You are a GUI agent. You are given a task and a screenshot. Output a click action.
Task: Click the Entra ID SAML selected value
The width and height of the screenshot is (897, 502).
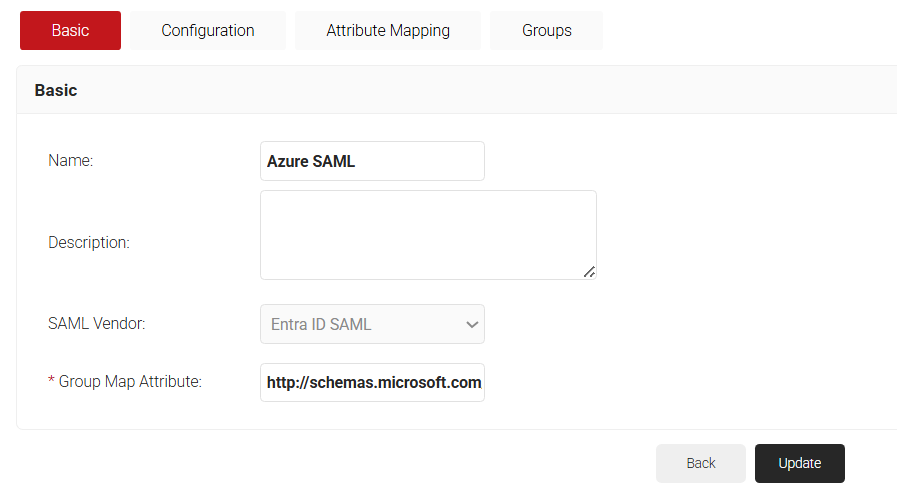click(x=321, y=324)
